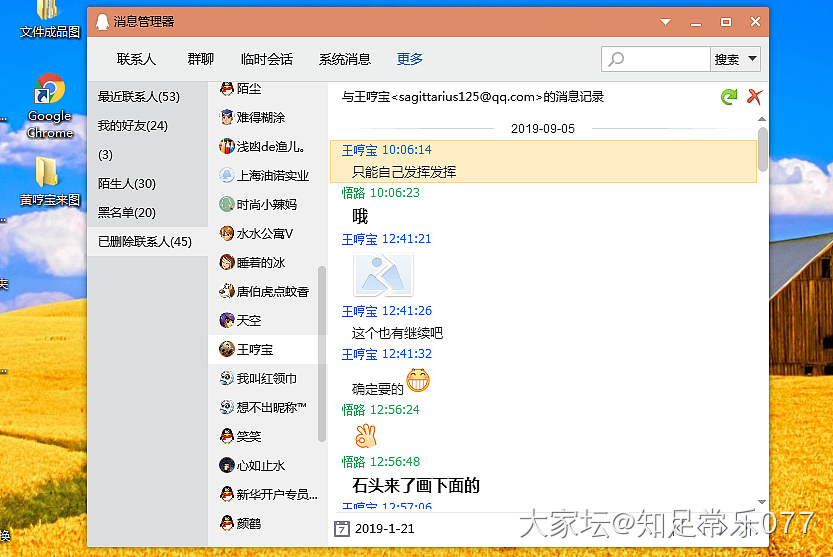Open Google Chrome desktop shortcut
Screen dimensions: 833x557
[49, 106]
